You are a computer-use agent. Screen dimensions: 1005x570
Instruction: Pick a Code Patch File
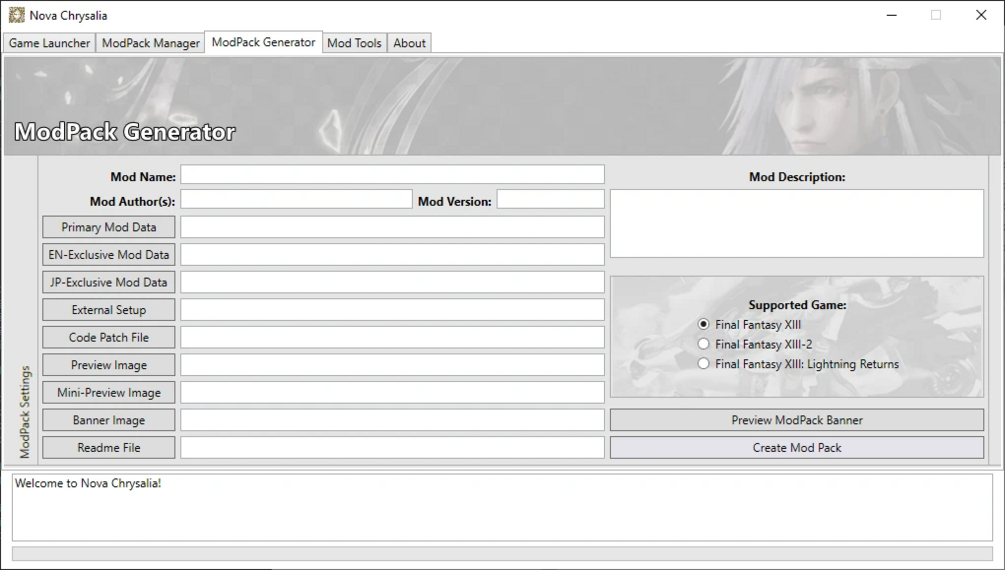(x=109, y=337)
